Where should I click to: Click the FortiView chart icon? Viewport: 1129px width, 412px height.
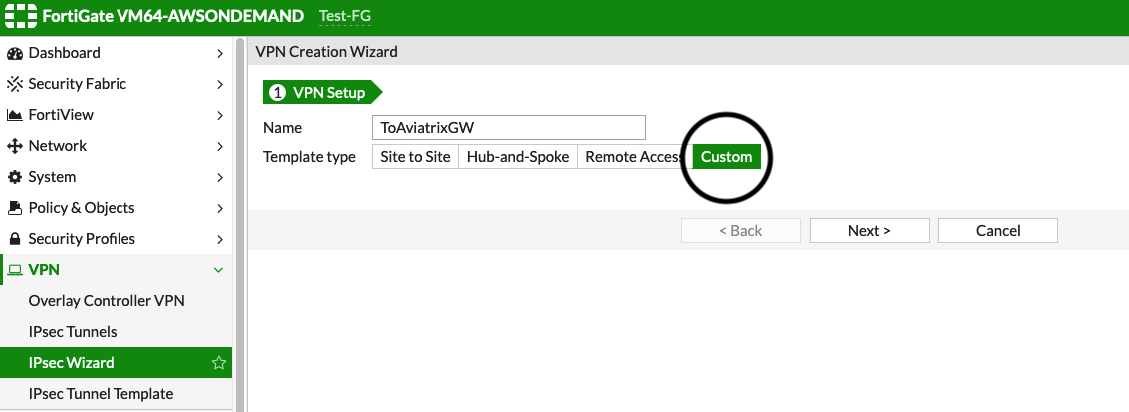(15, 115)
